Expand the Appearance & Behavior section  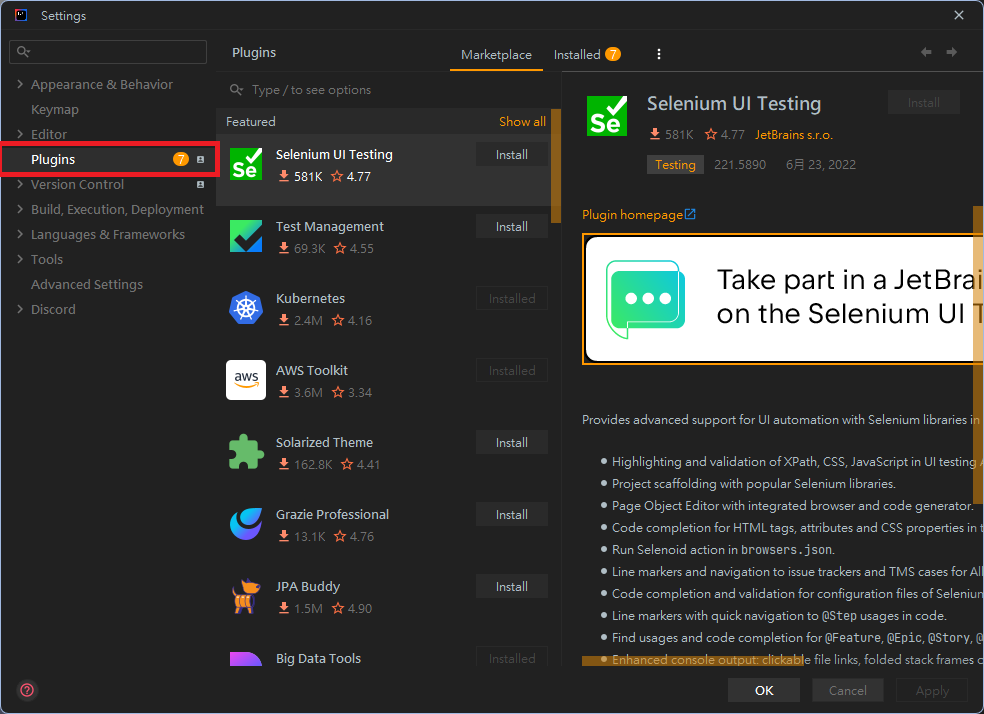pos(20,84)
